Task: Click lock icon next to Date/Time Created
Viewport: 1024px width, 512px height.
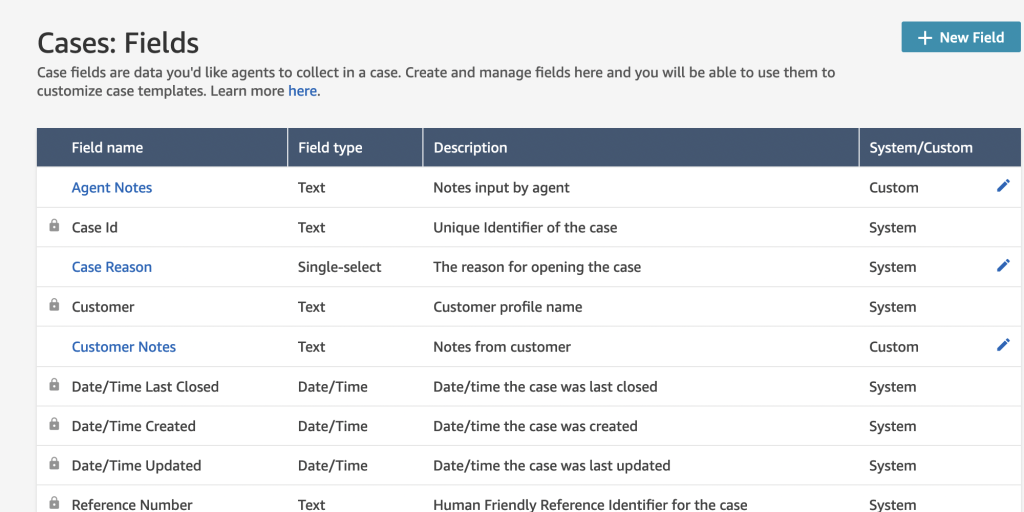Action: click(x=55, y=425)
